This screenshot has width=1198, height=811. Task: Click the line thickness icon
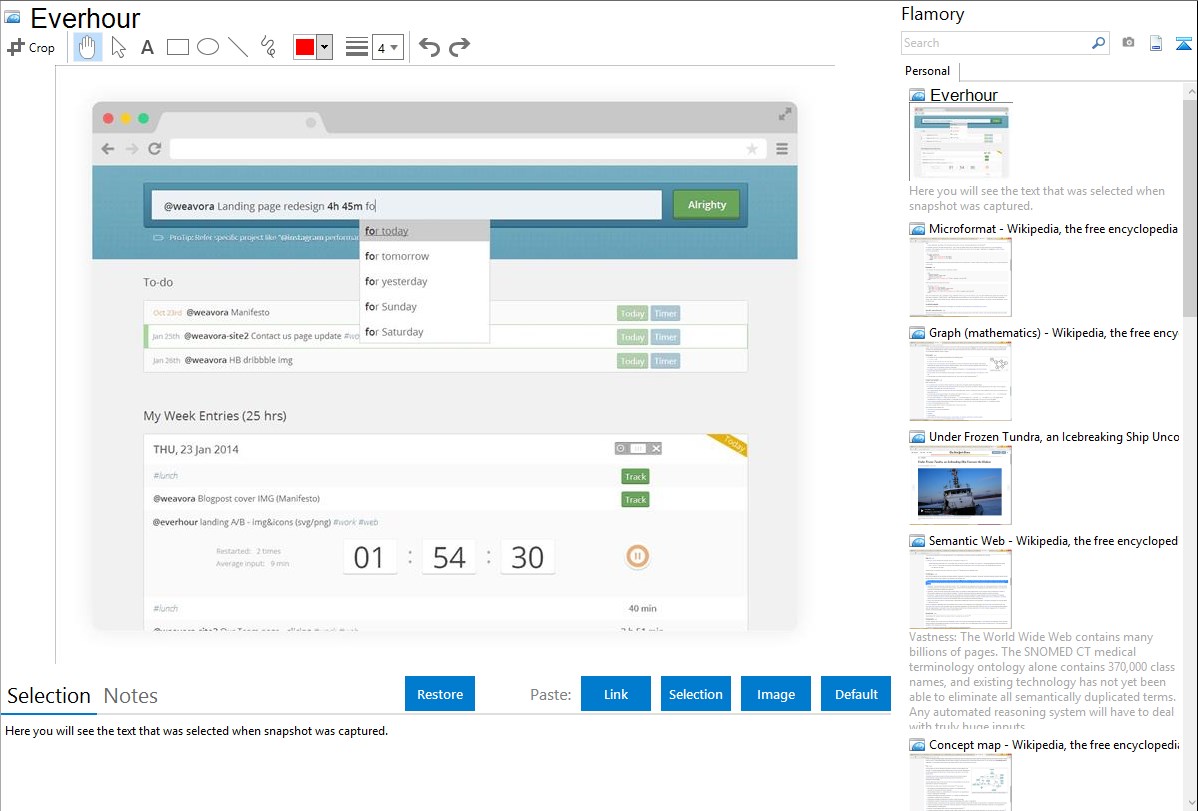[x=357, y=47]
